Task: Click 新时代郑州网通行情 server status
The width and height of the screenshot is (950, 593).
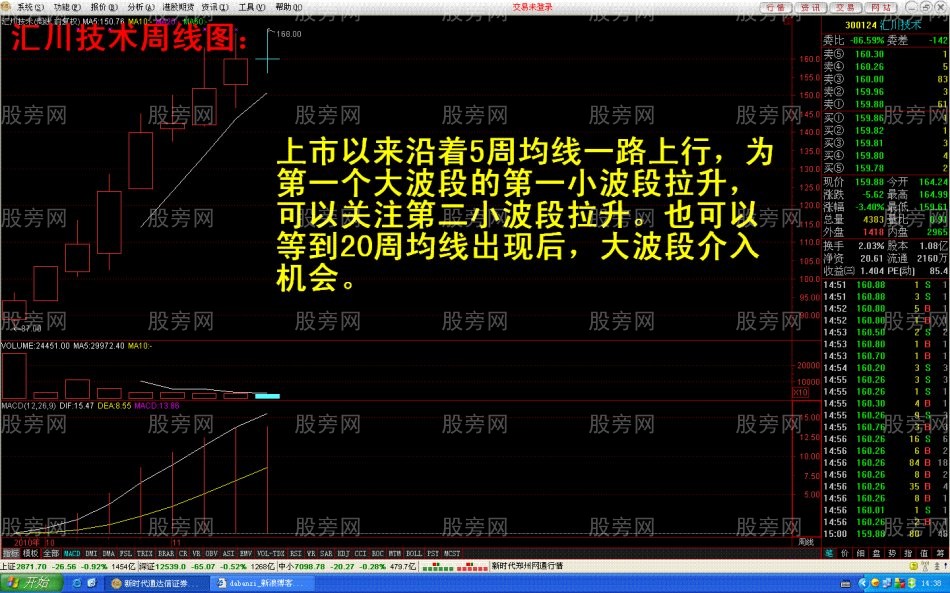Action: pyautogui.click(x=527, y=566)
